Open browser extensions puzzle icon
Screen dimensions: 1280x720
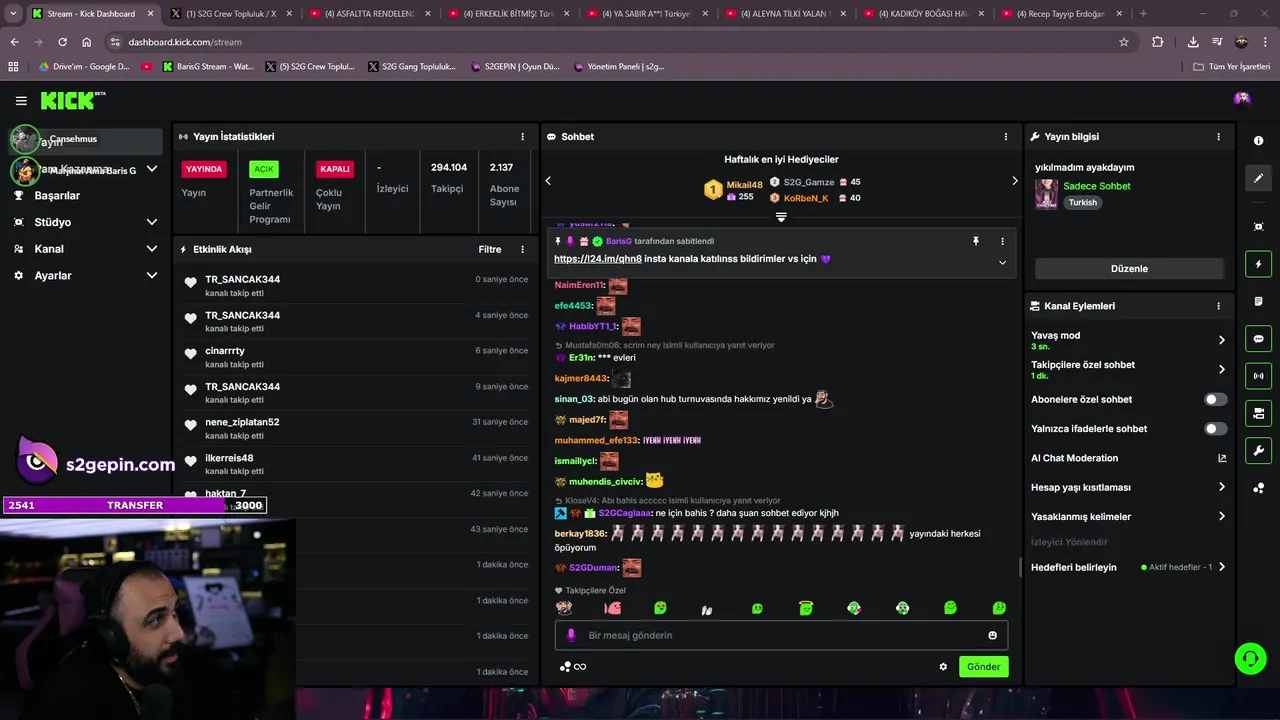[x=1158, y=42]
